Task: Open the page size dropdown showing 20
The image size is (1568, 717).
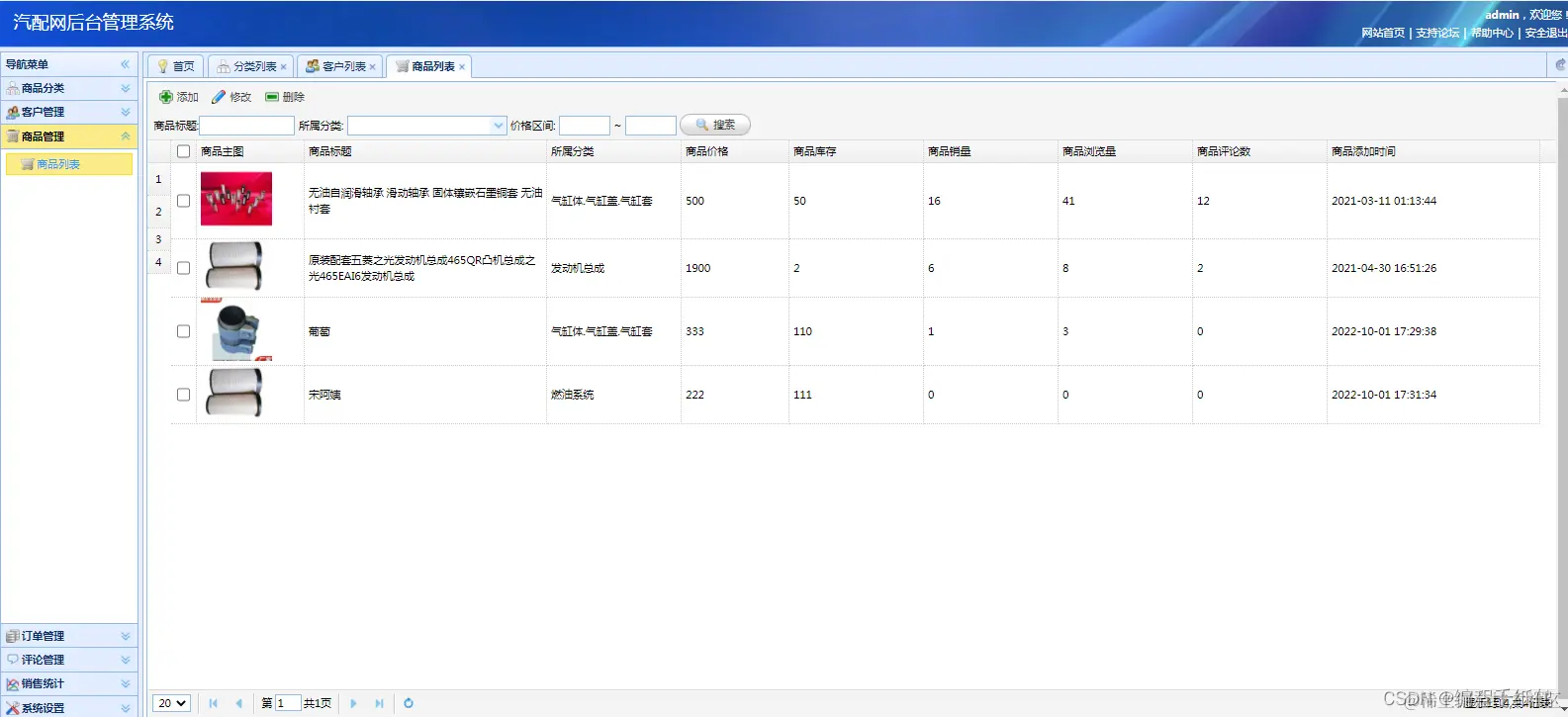Action: (x=171, y=703)
